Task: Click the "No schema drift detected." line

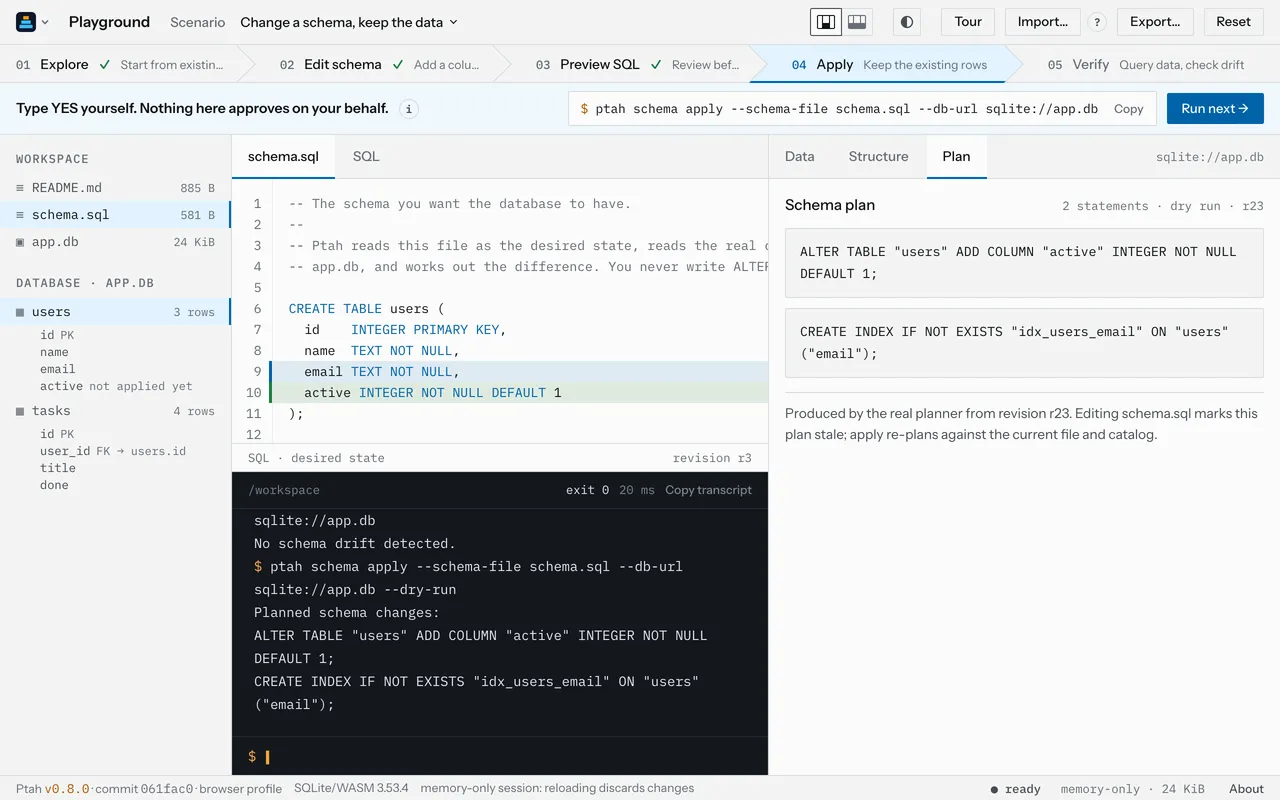Action: tap(355, 544)
